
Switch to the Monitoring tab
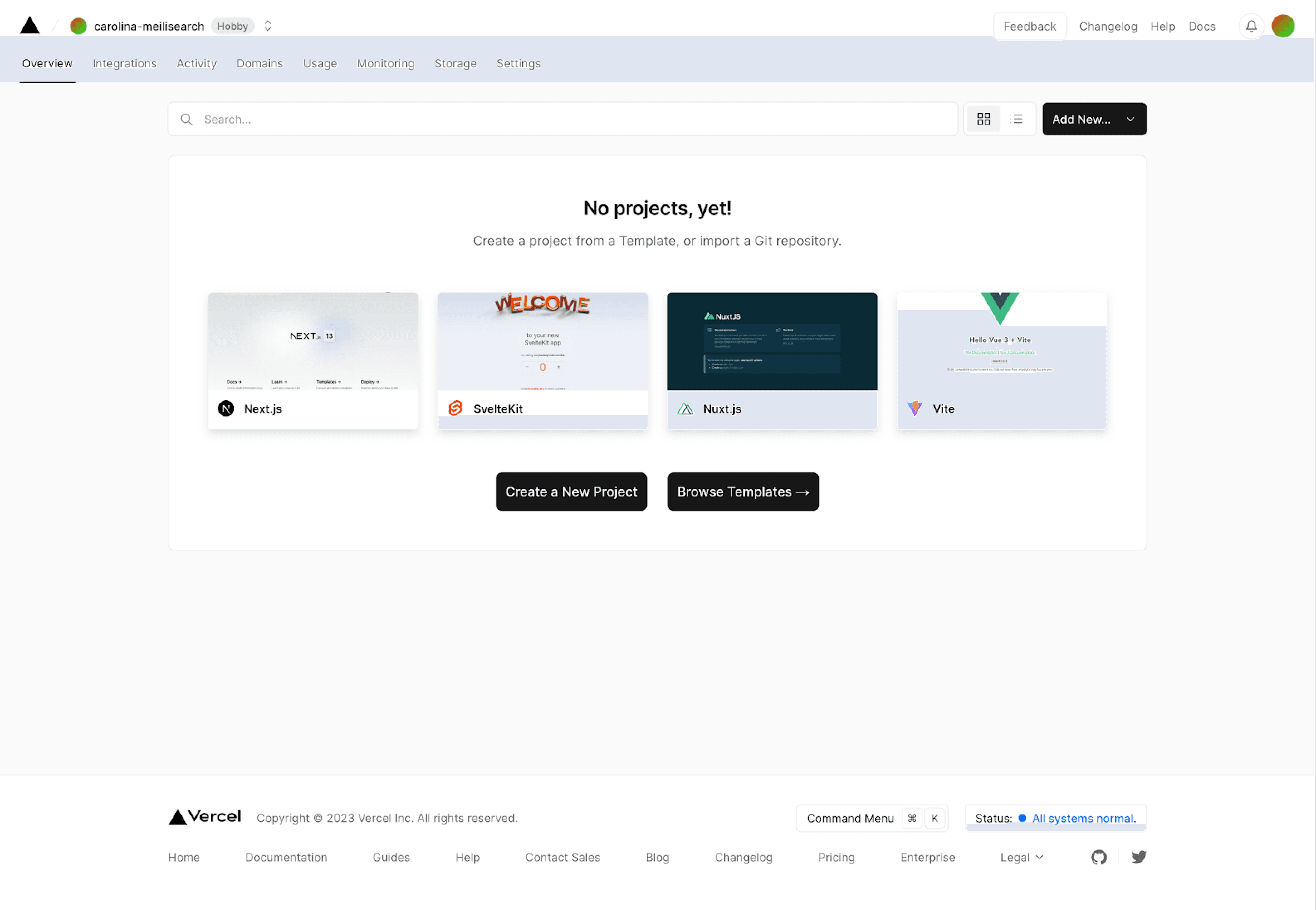(385, 63)
